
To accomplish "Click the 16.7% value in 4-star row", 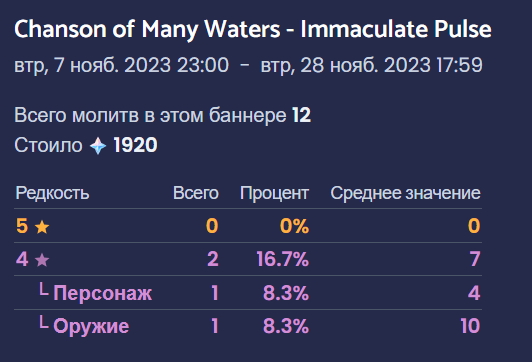I will 283,259.
